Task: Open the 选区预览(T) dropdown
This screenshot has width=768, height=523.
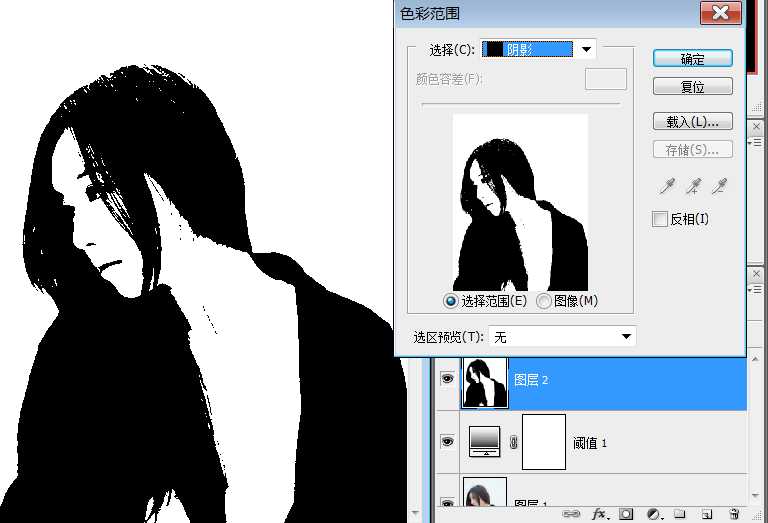Action: pyautogui.click(x=562, y=337)
